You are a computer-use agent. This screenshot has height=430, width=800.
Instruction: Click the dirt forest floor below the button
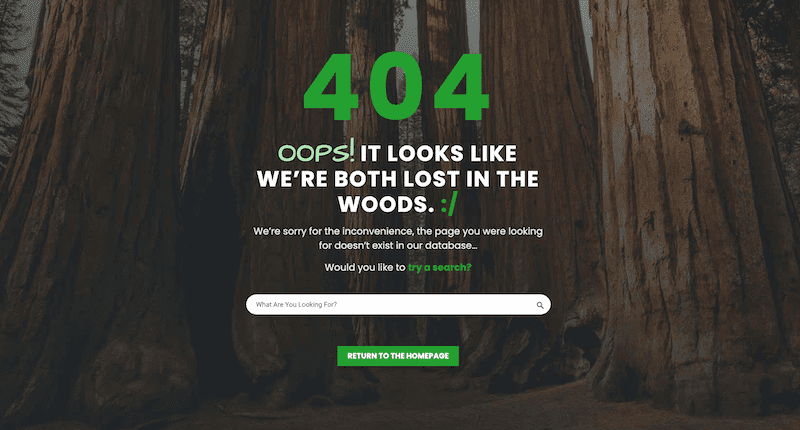click(398, 403)
